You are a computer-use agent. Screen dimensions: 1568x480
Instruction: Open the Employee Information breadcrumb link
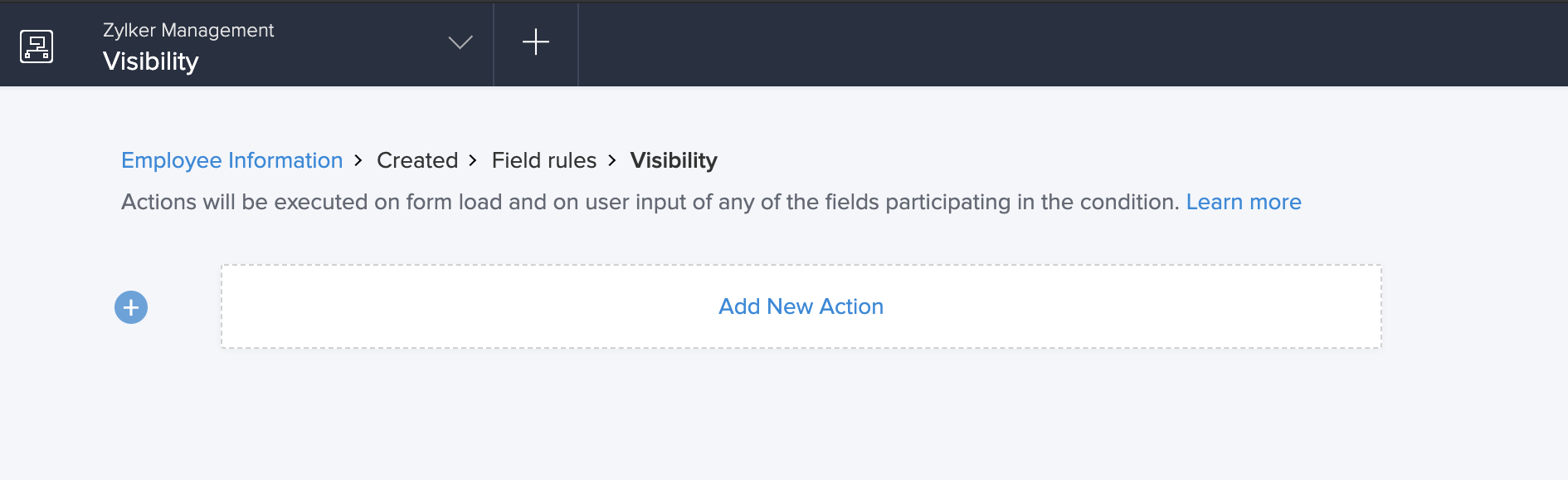[x=231, y=160]
